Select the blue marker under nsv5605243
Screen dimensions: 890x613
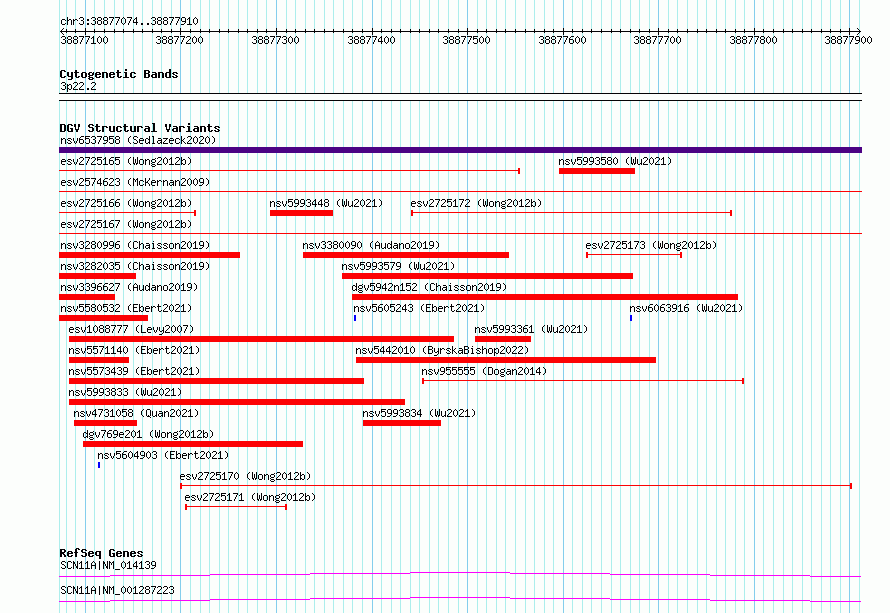(x=355, y=318)
